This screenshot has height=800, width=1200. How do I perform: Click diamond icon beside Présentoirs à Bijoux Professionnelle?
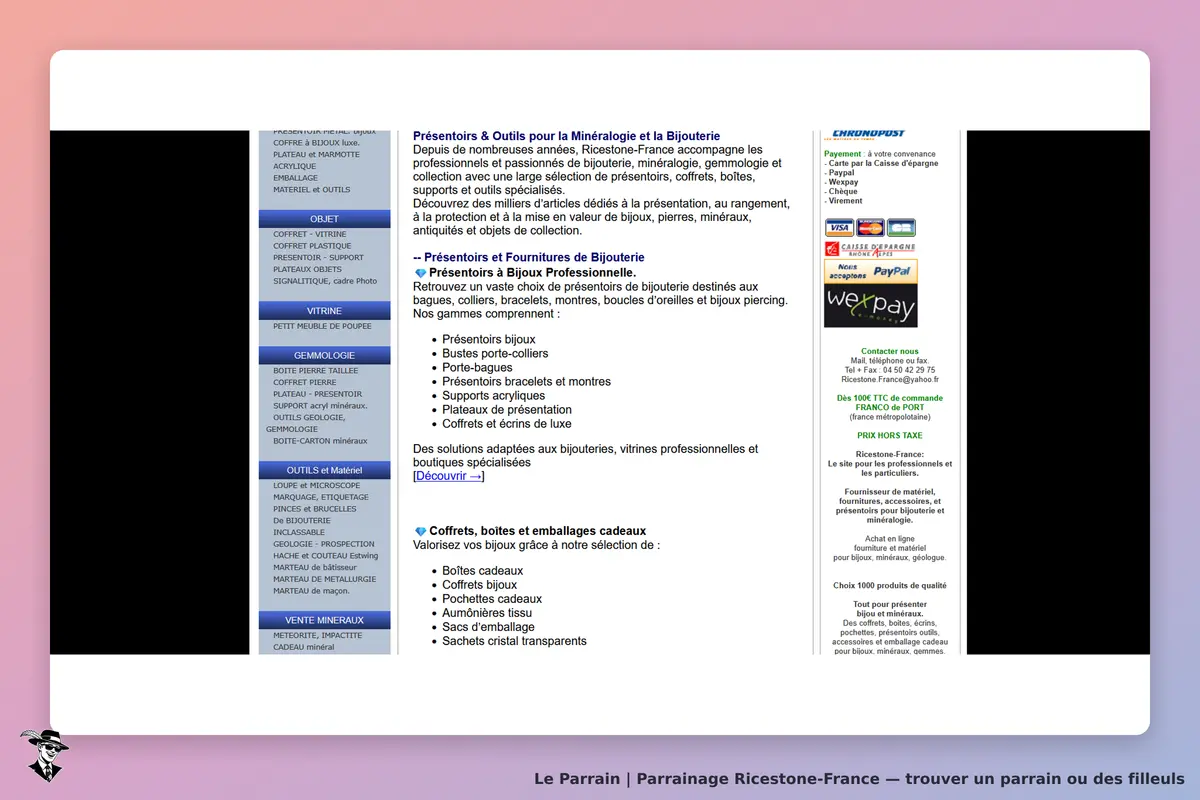[420, 273]
